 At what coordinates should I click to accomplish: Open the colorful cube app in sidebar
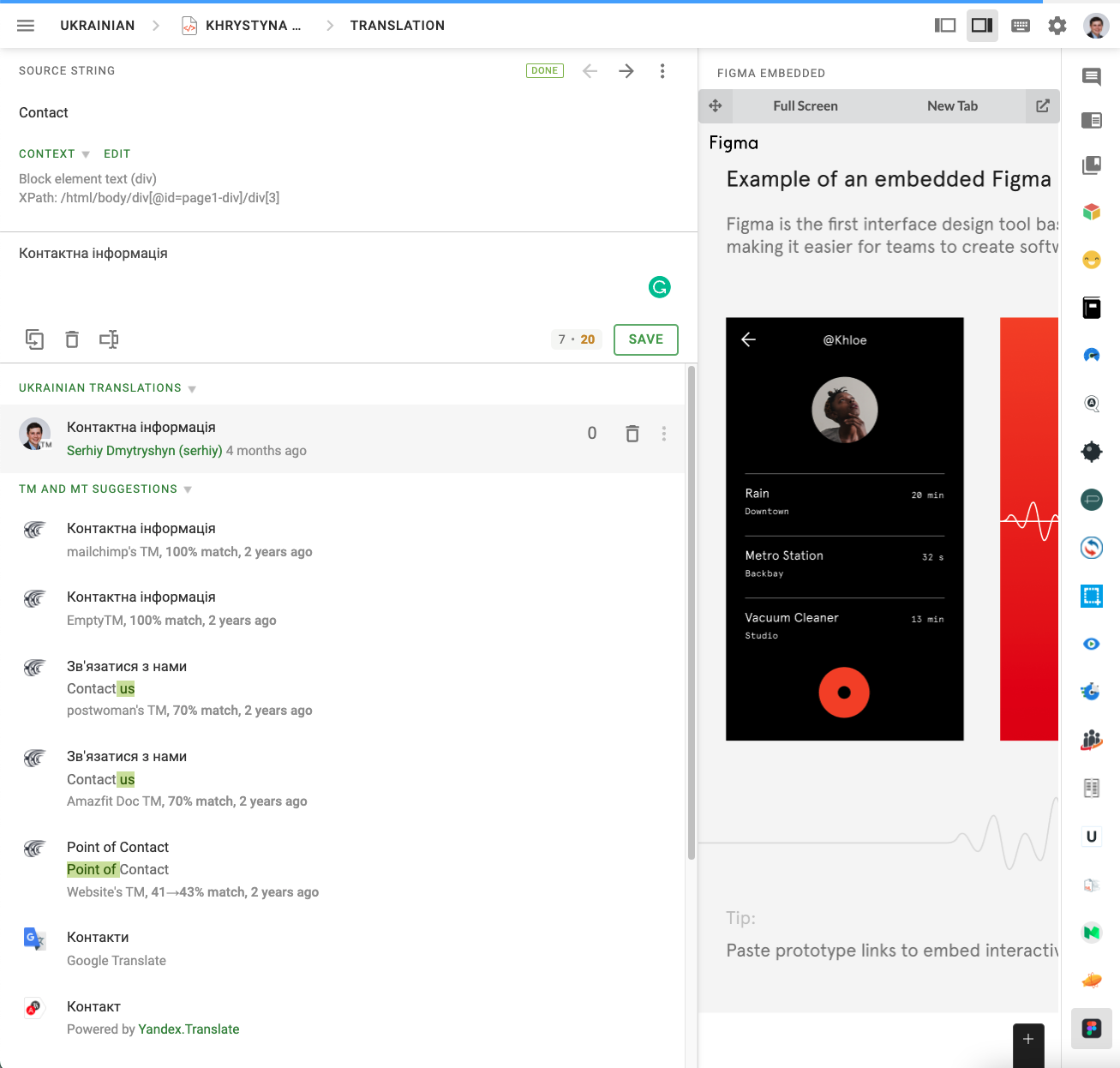tap(1092, 212)
